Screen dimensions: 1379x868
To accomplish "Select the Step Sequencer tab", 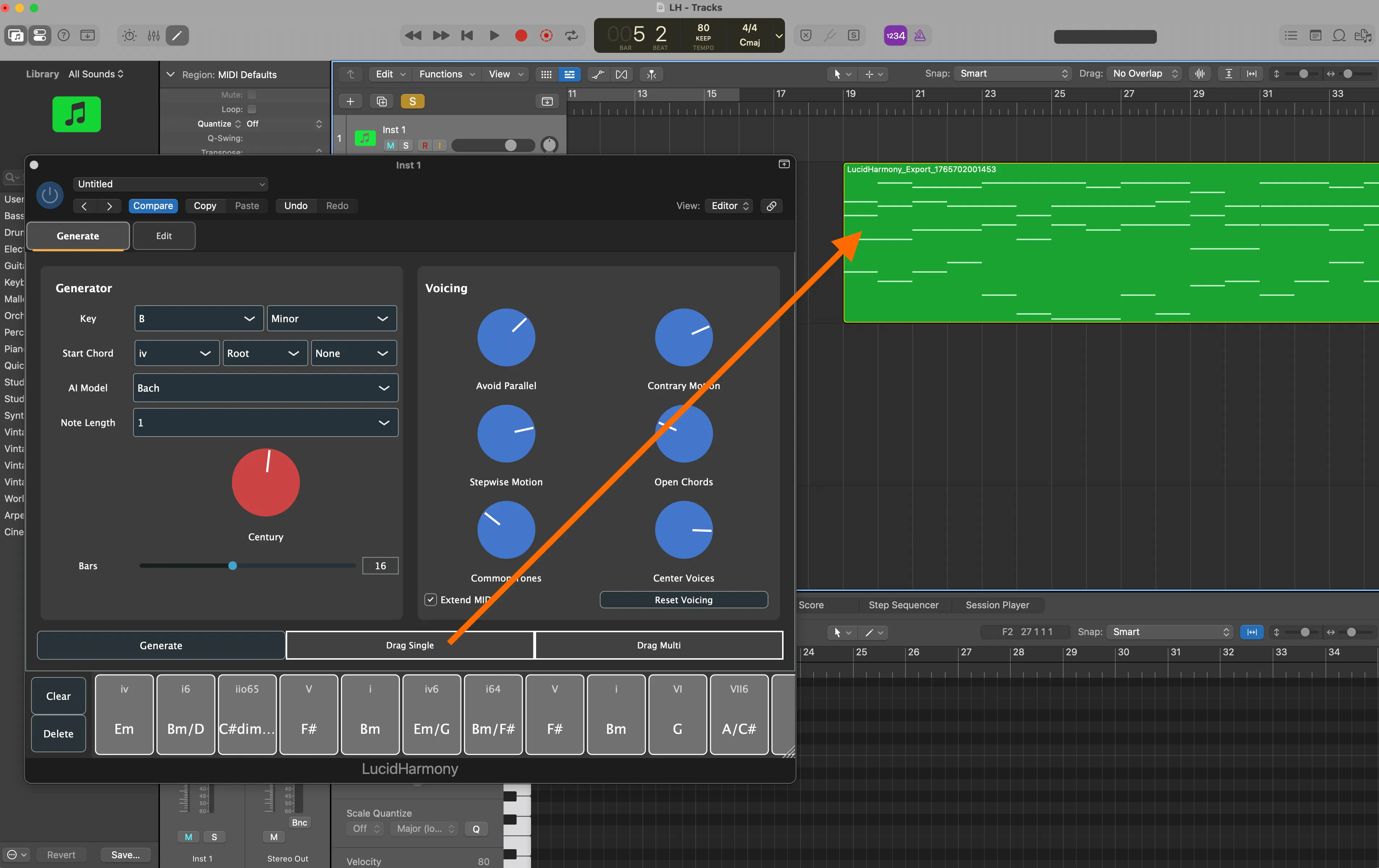I will 903,605.
